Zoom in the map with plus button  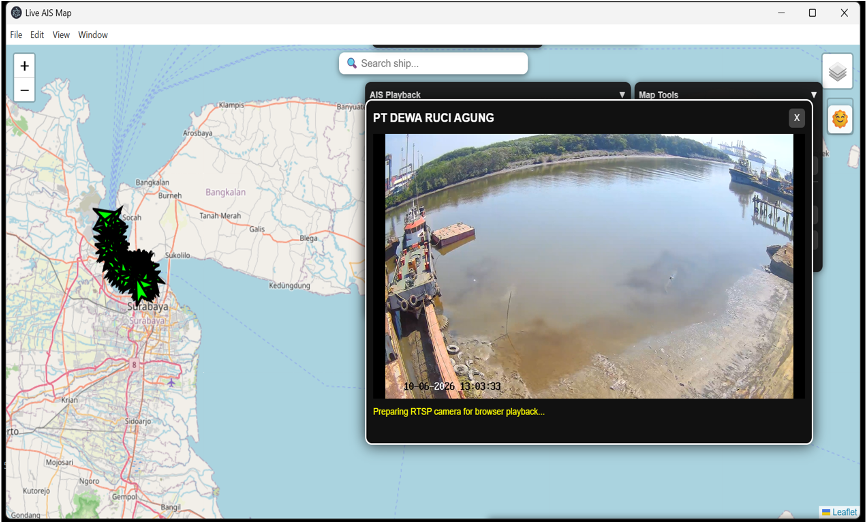tap(24, 66)
